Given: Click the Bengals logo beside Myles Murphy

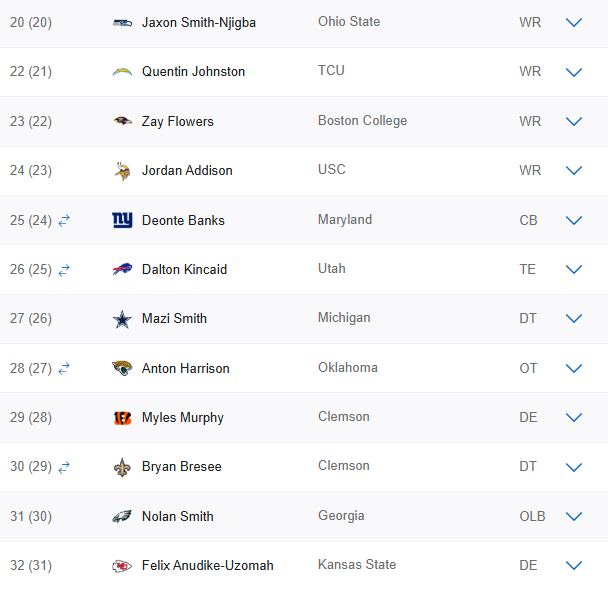Looking at the screenshot, I should (122, 418).
